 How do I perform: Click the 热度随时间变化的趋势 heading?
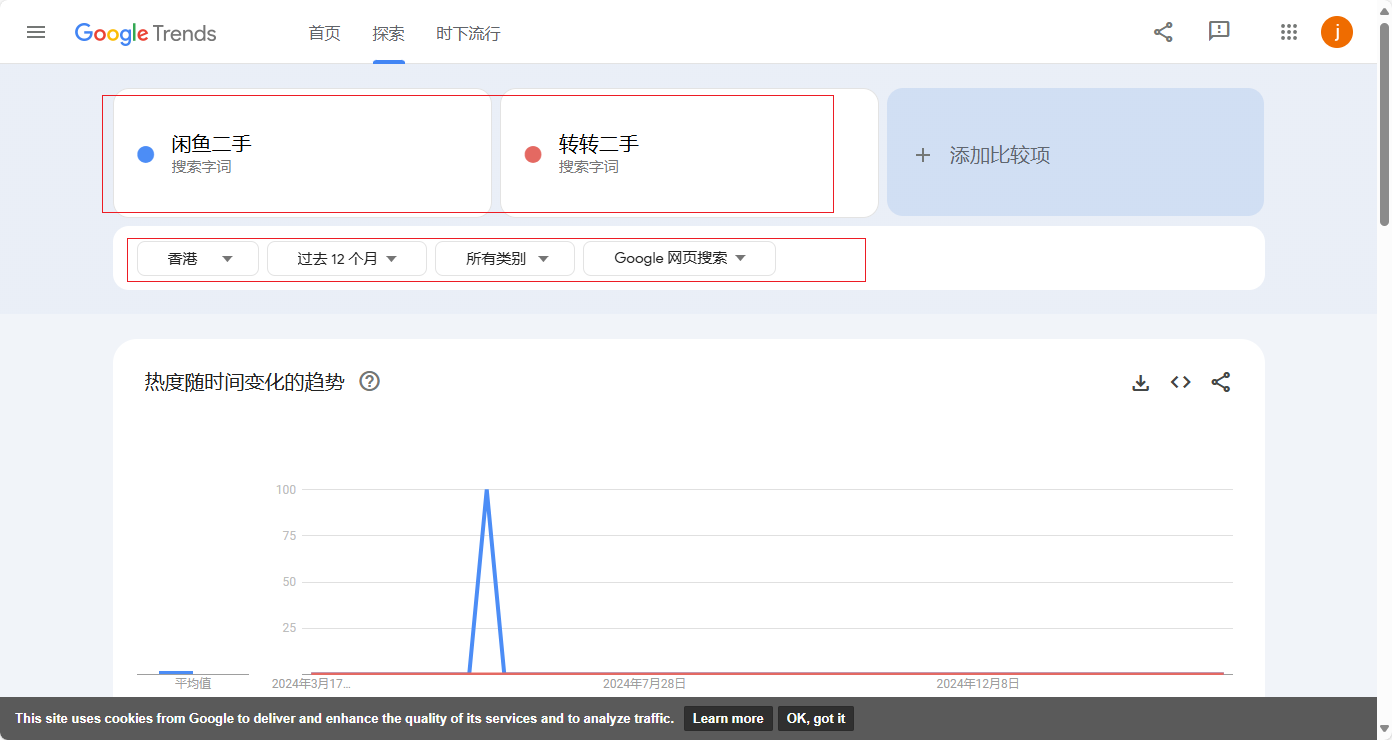click(244, 382)
